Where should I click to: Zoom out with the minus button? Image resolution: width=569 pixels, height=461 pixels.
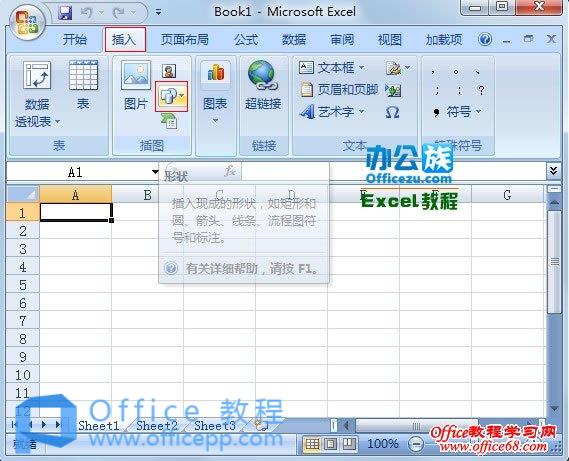[x=416, y=444]
